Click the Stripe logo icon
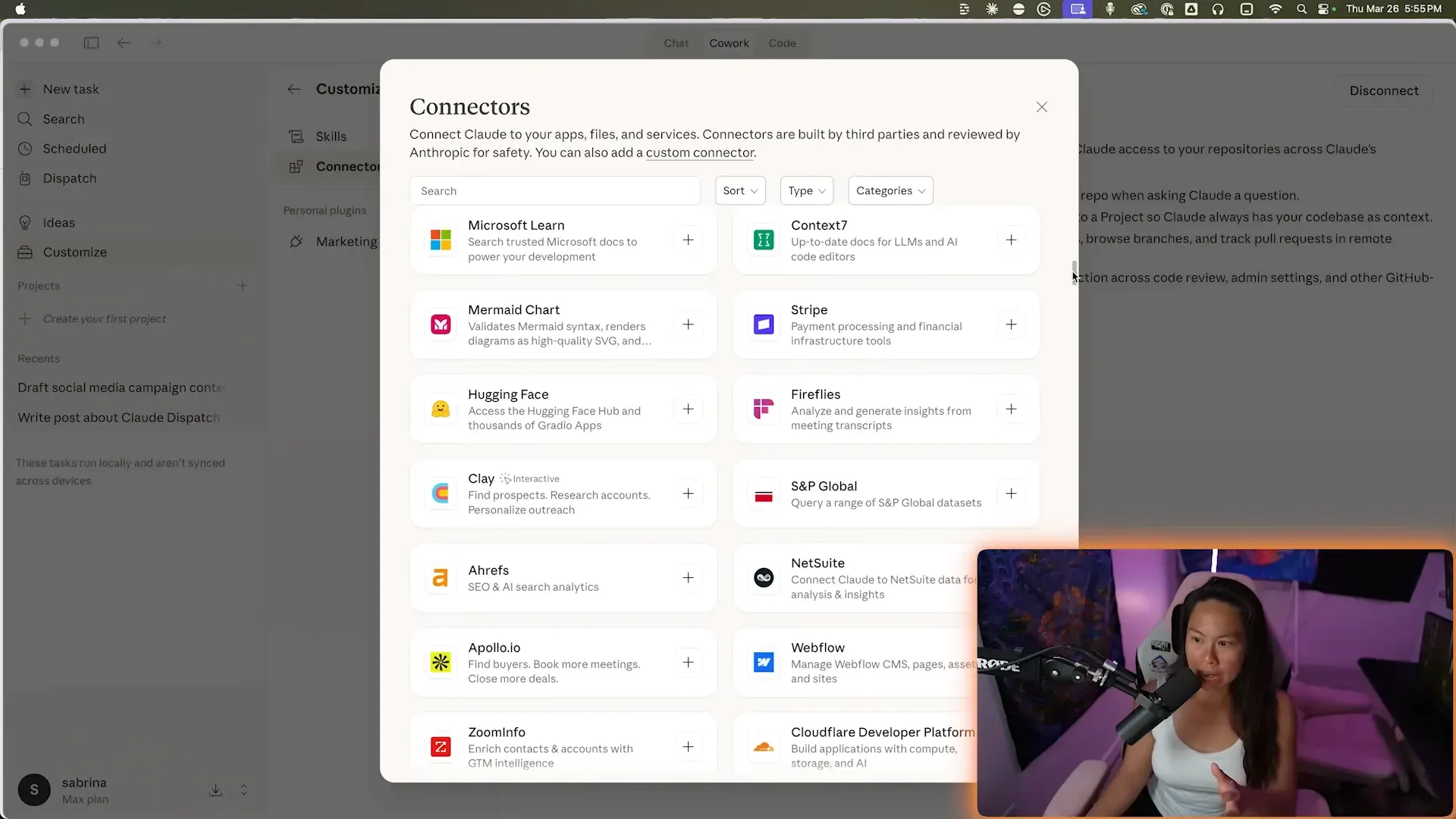This screenshot has height=819, width=1456. point(764,325)
